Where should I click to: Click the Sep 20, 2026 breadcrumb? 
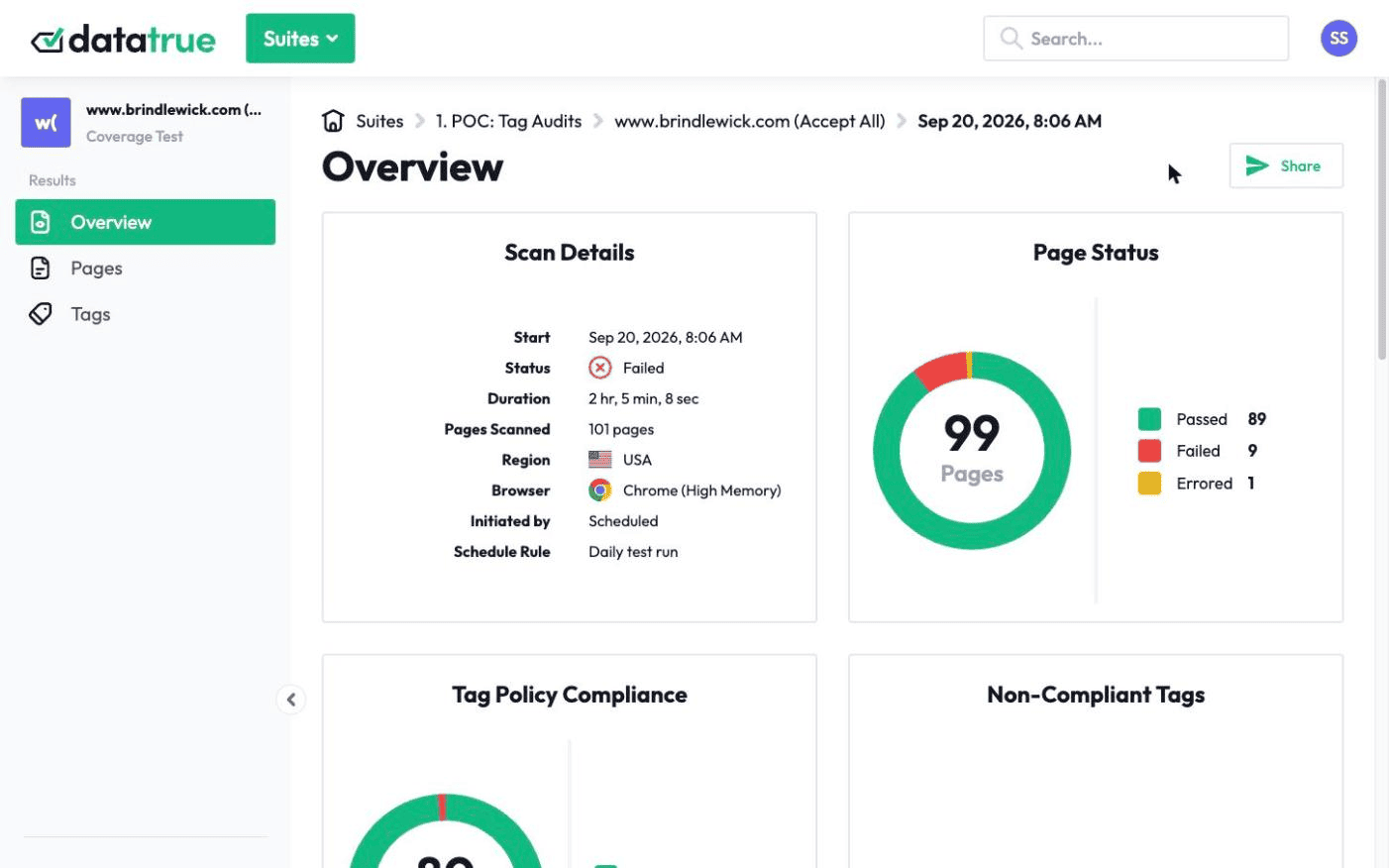[x=1010, y=121]
